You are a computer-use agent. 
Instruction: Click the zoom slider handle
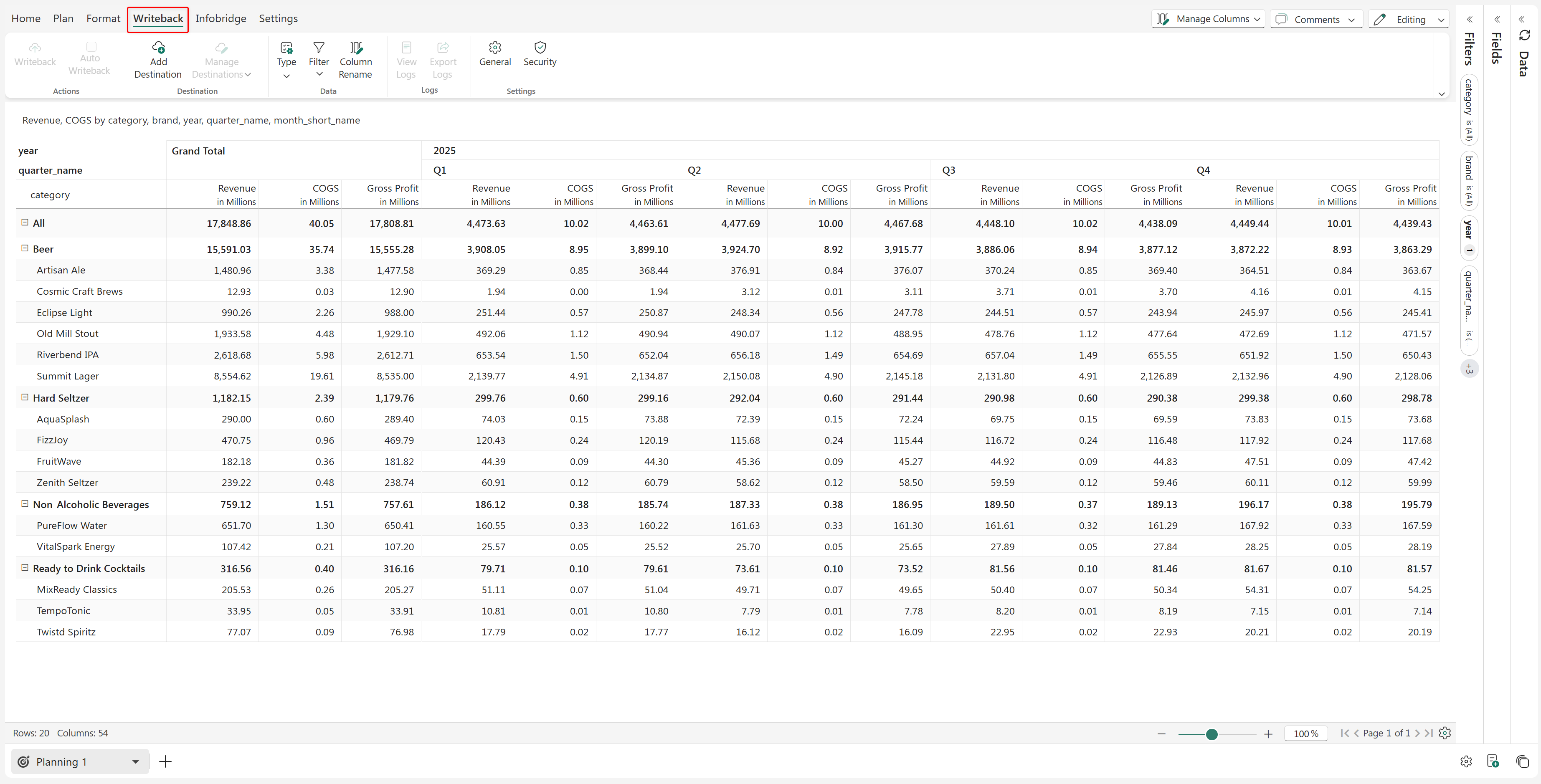click(1212, 734)
